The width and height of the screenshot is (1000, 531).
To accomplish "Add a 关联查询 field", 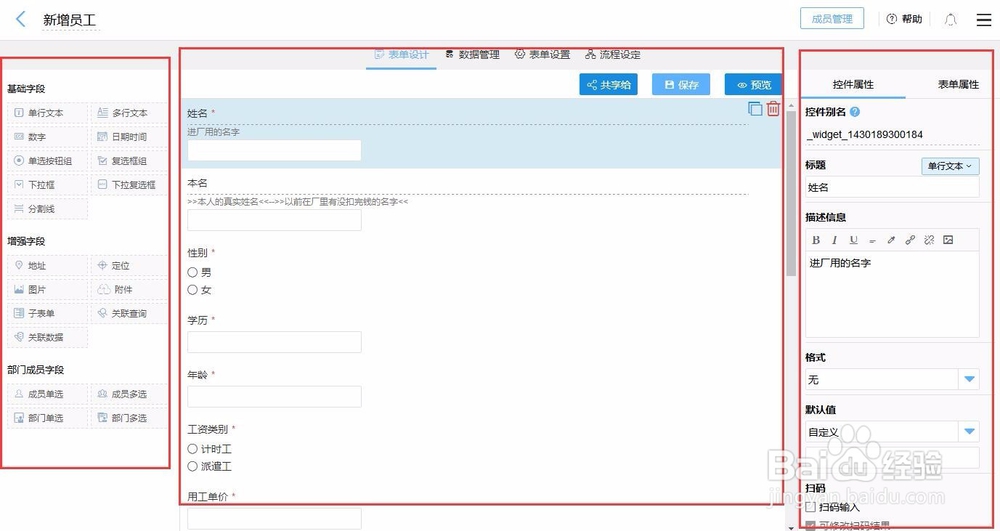I will point(129,314).
